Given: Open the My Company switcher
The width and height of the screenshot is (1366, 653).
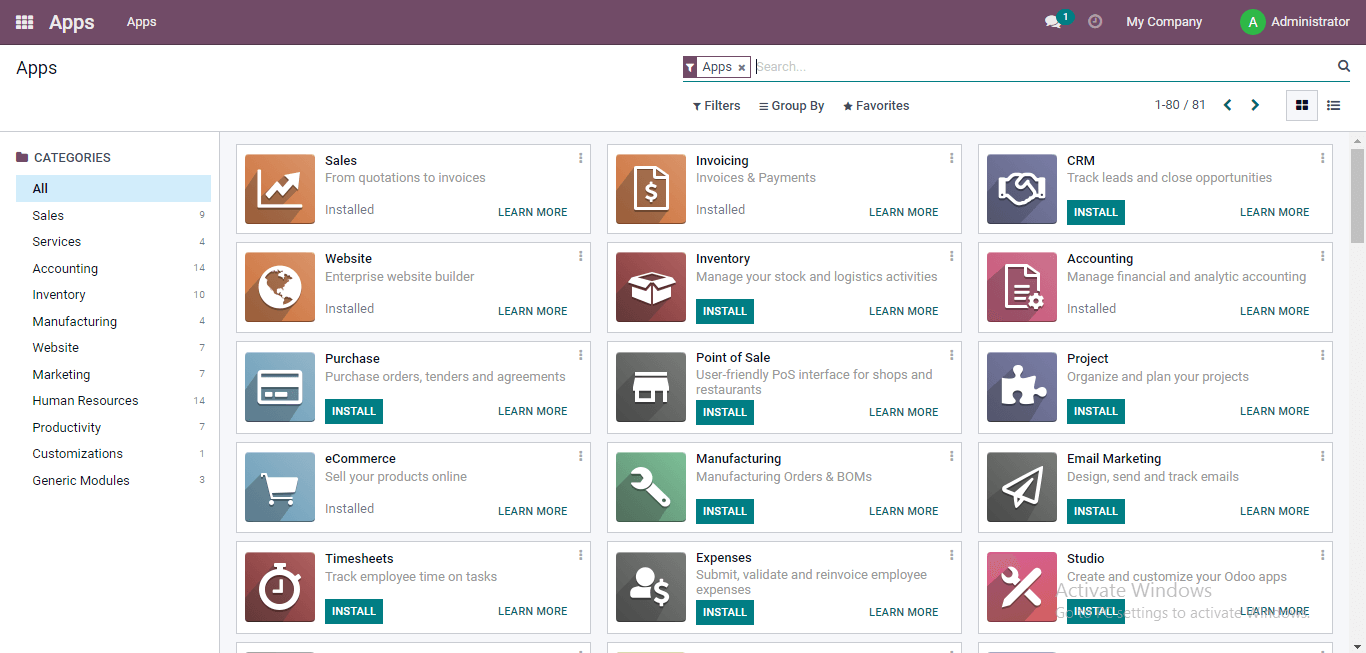Looking at the screenshot, I should [x=1164, y=22].
